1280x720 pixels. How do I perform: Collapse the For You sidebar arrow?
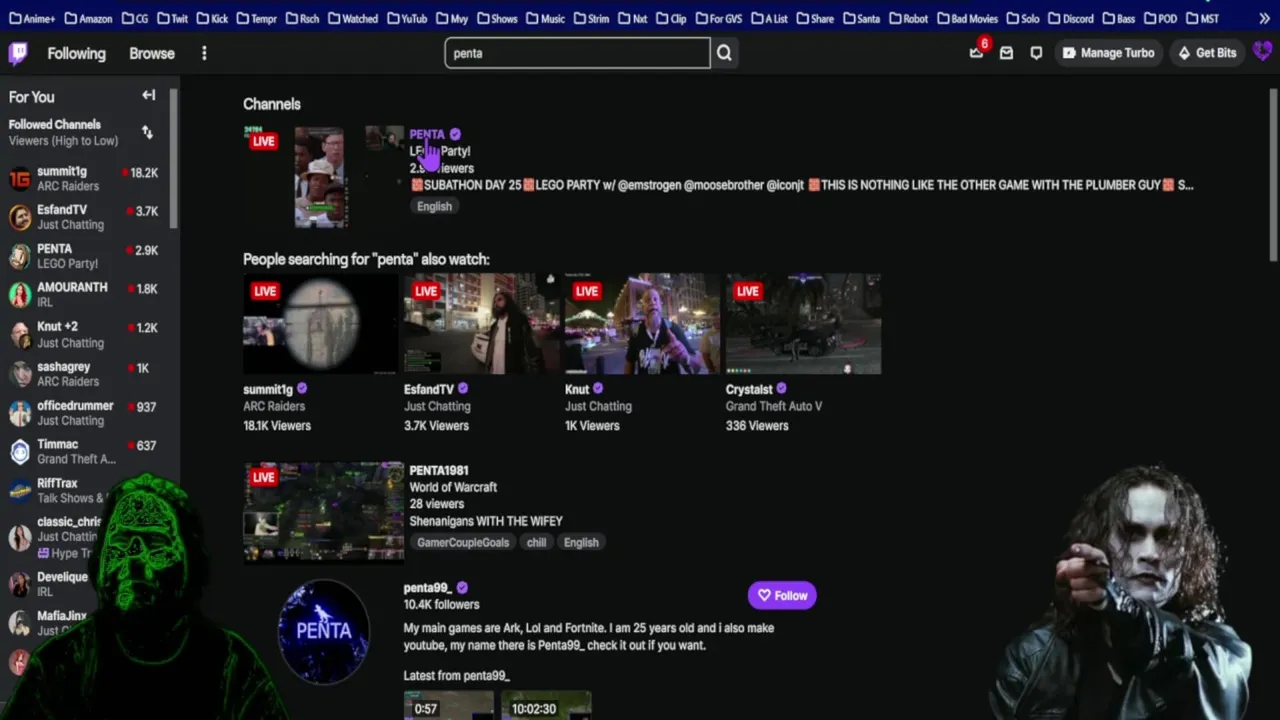tap(149, 96)
